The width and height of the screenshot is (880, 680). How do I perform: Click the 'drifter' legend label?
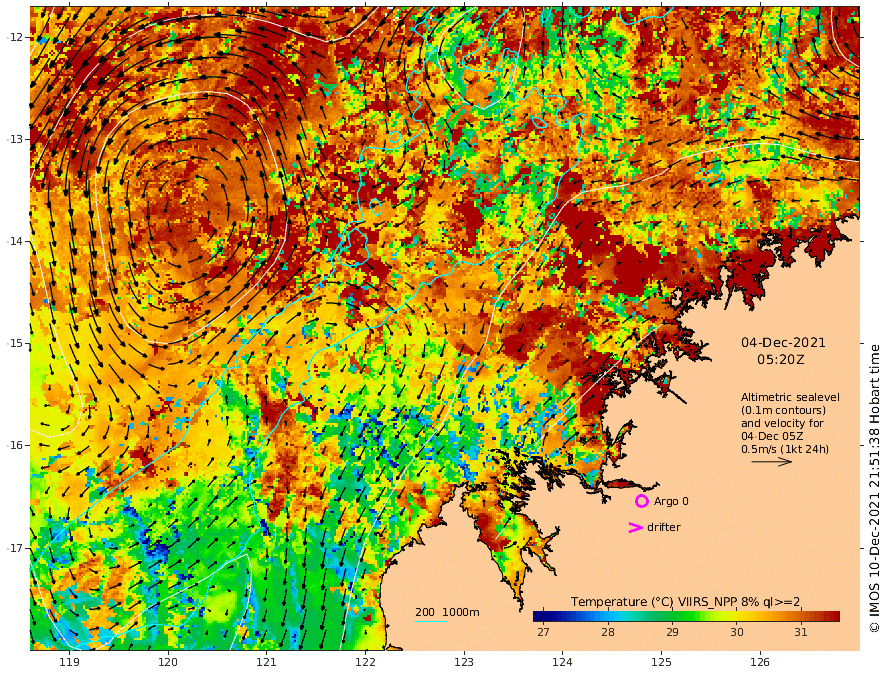click(x=663, y=527)
